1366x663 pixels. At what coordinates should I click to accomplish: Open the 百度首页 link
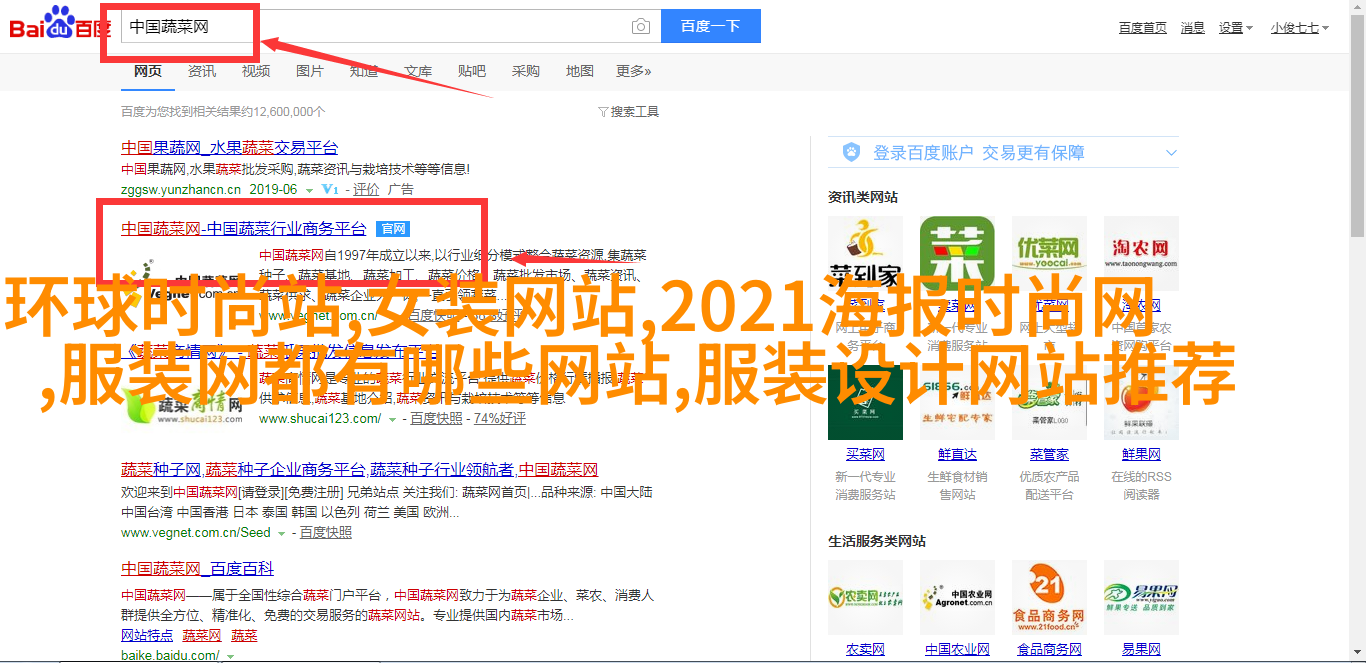(1142, 28)
